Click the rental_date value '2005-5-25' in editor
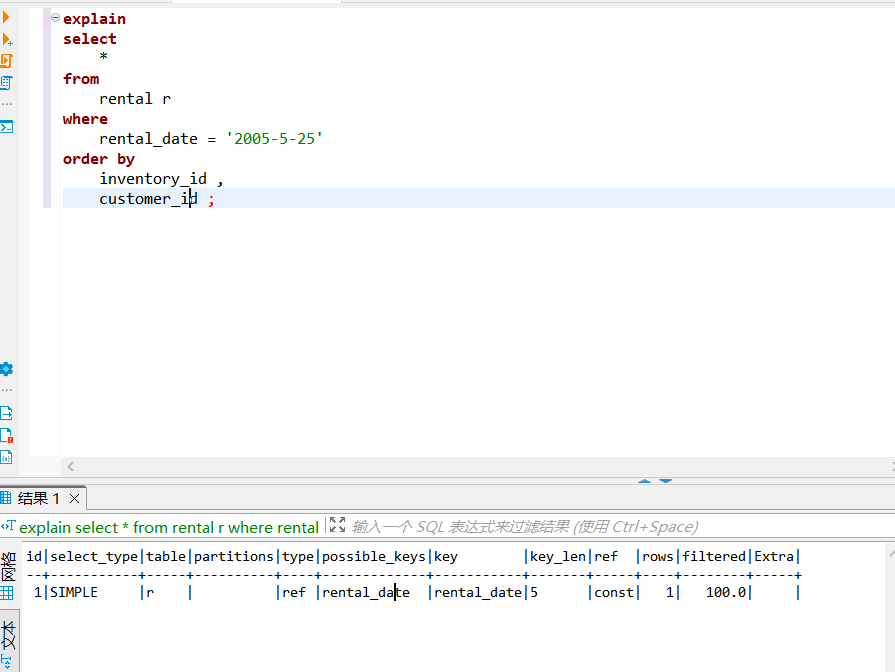Viewport: 895px width, 672px height. pyautogui.click(x=274, y=139)
